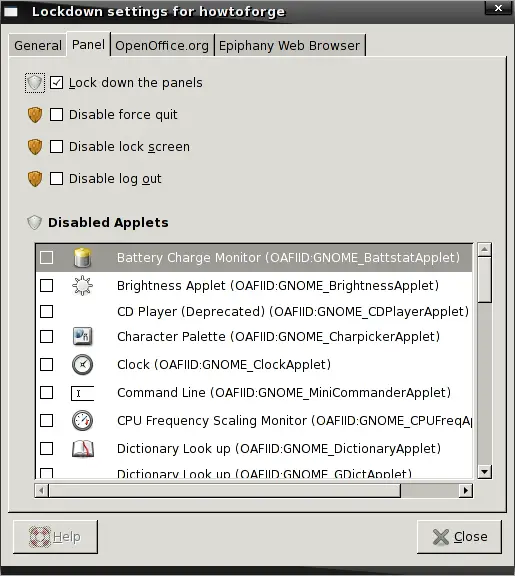
Task: Enable Disable log out checkbox
Action: [56, 179]
